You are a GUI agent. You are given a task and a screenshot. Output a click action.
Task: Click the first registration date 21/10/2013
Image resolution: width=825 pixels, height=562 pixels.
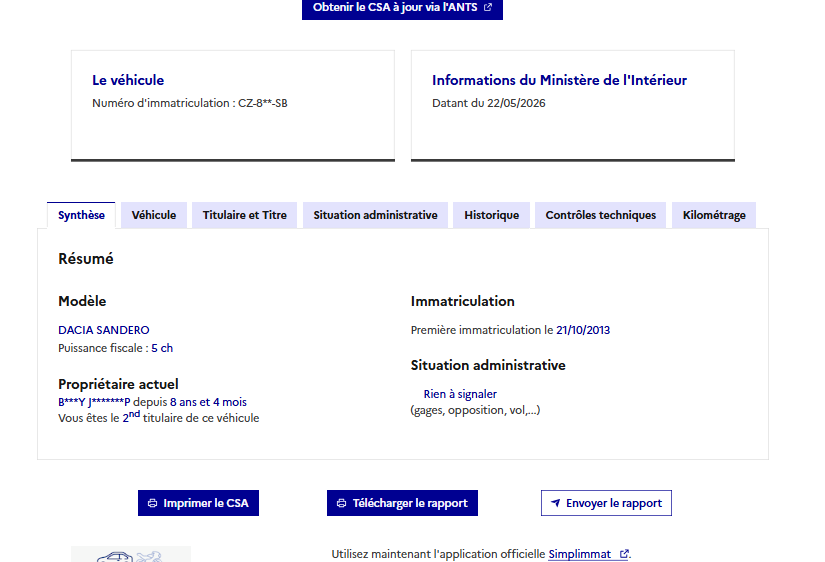(x=583, y=330)
